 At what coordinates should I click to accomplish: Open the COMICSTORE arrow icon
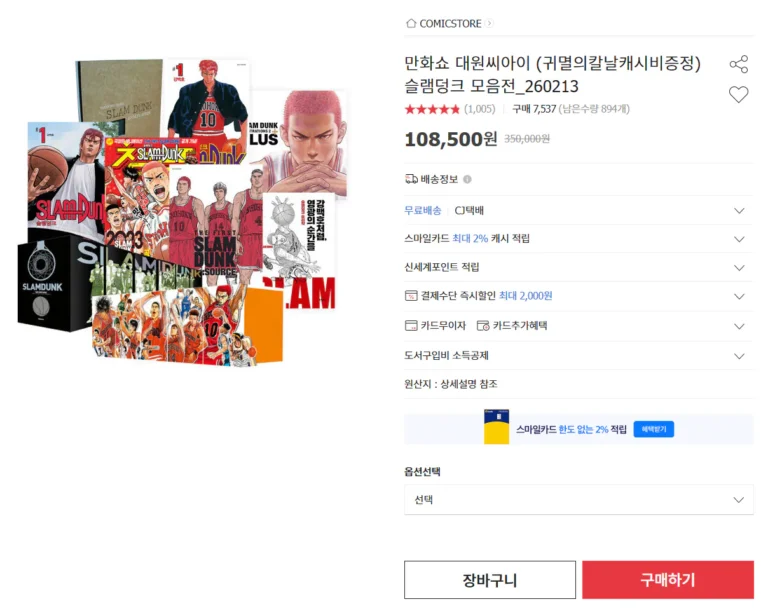coord(489,23)
